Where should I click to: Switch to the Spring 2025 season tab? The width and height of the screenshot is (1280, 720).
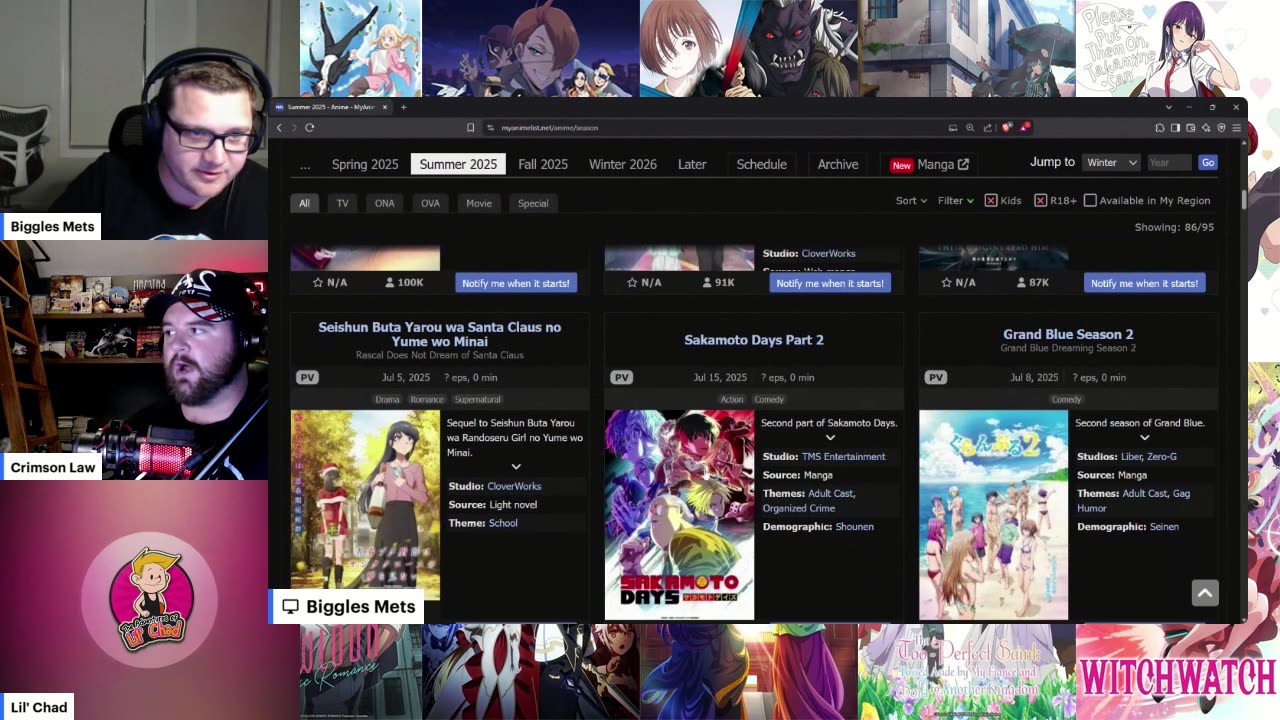(365, 164)
